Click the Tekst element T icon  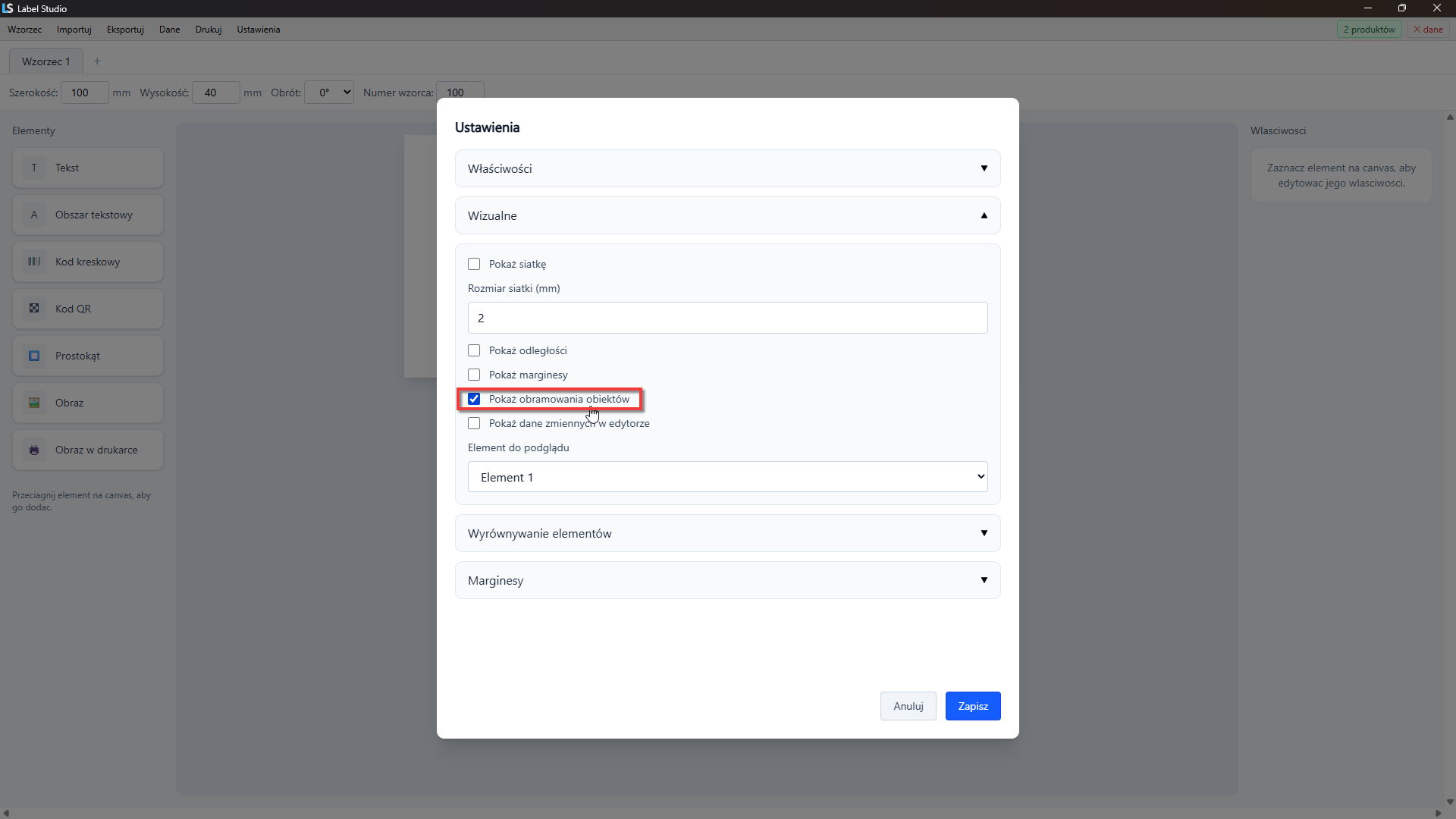tap(34, 168)
